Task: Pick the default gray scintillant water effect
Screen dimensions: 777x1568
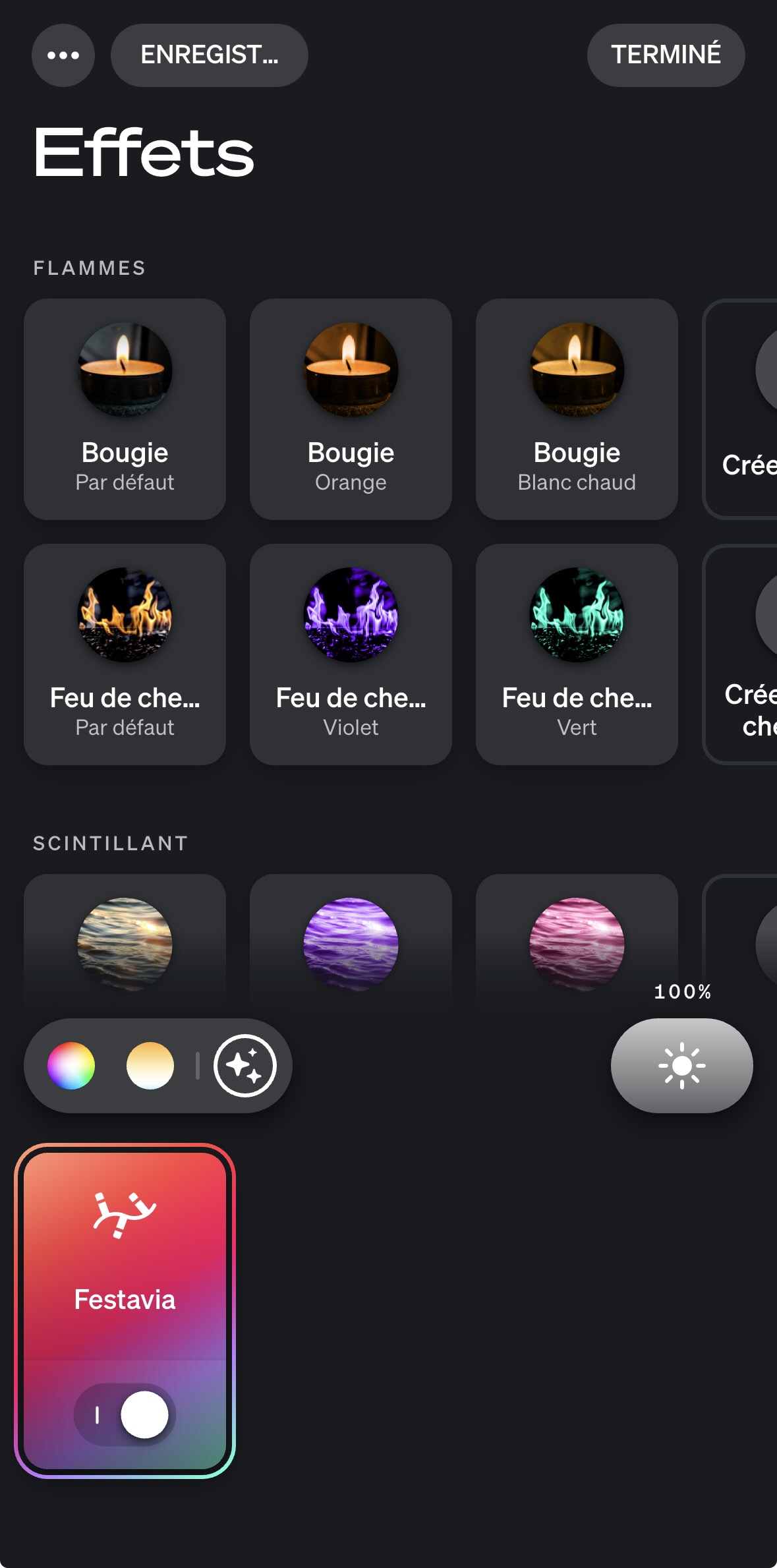Action: pyautogui.click(x=125, y=944)
